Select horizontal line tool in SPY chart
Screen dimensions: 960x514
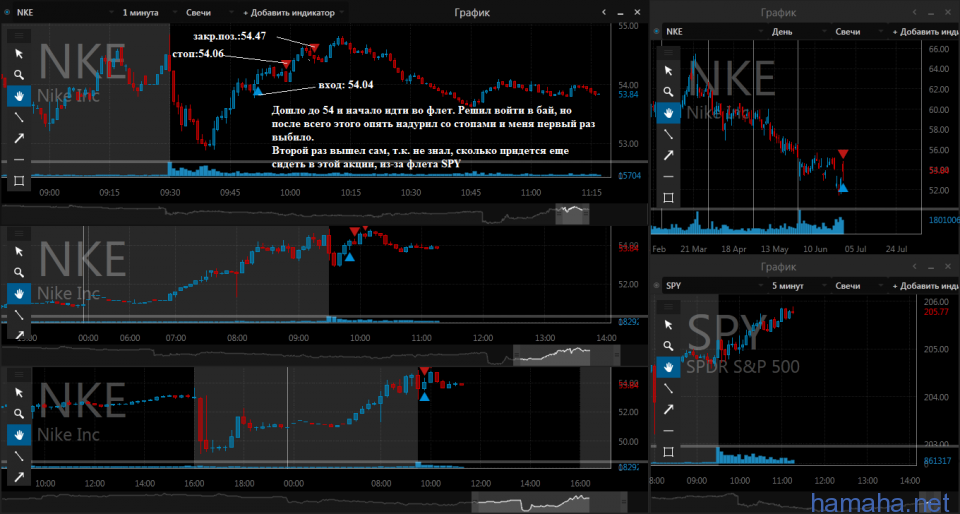[x=669, y=430]
